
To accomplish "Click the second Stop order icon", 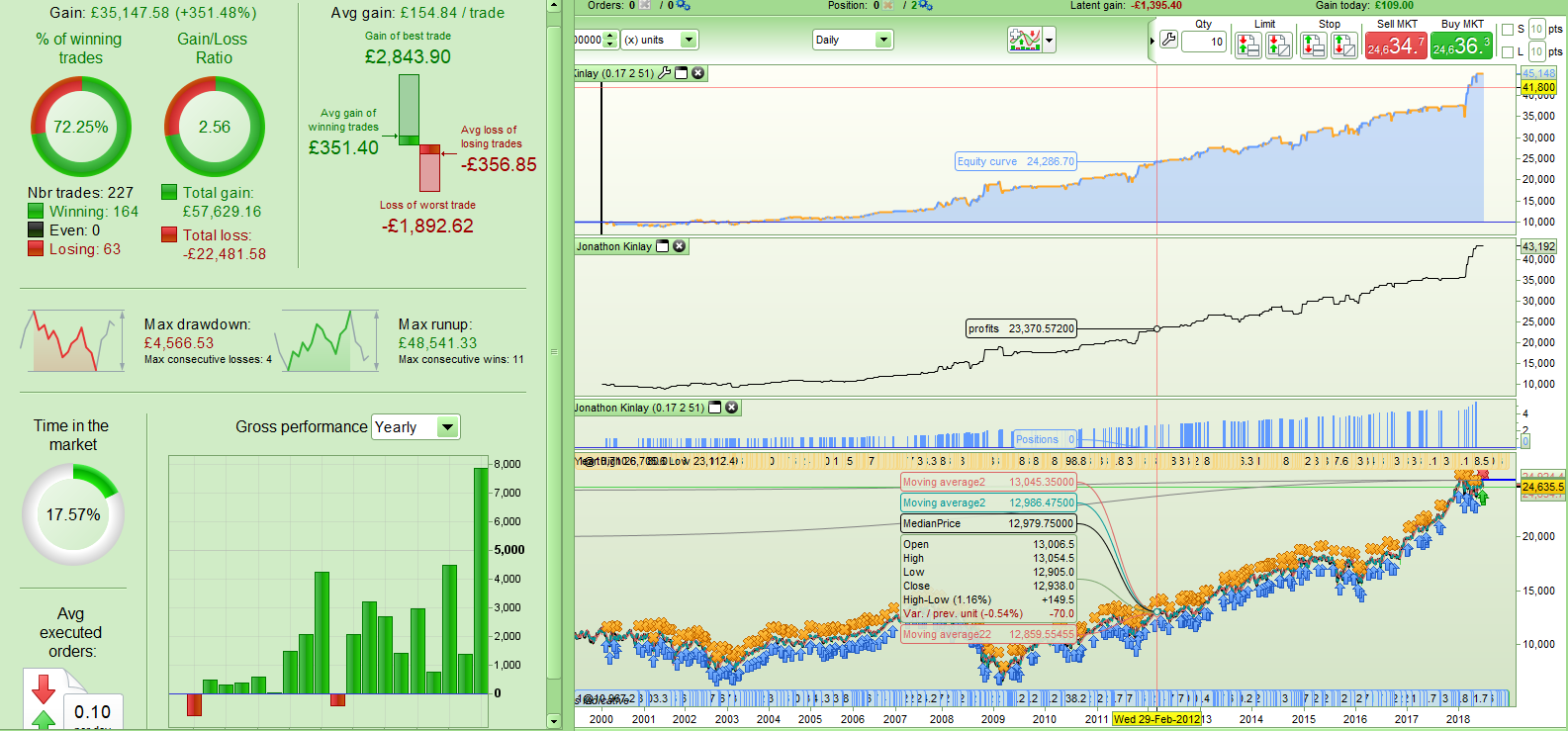I will pos(1343,45).
